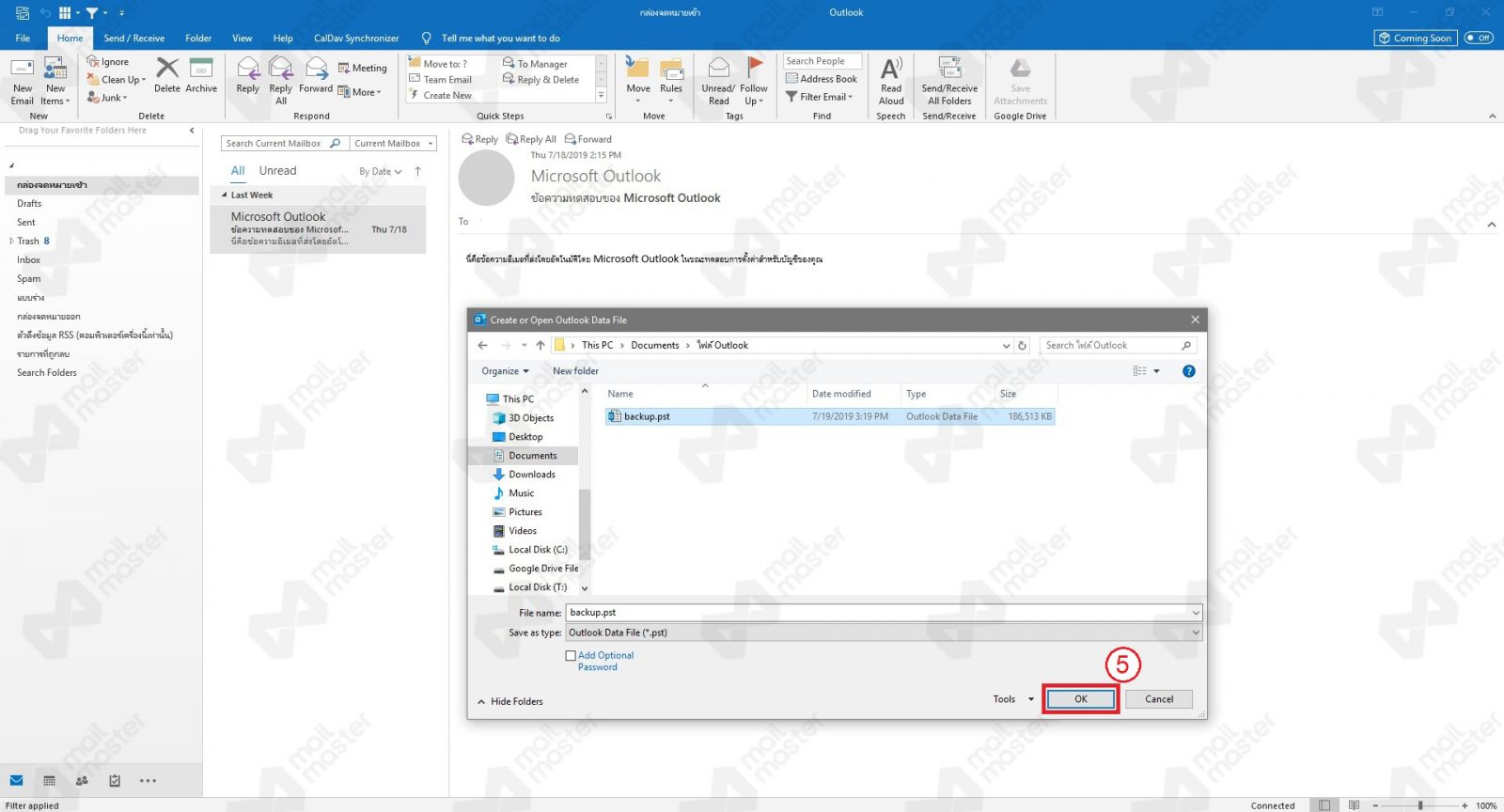Click the Search People field

(x=822, y=61)
